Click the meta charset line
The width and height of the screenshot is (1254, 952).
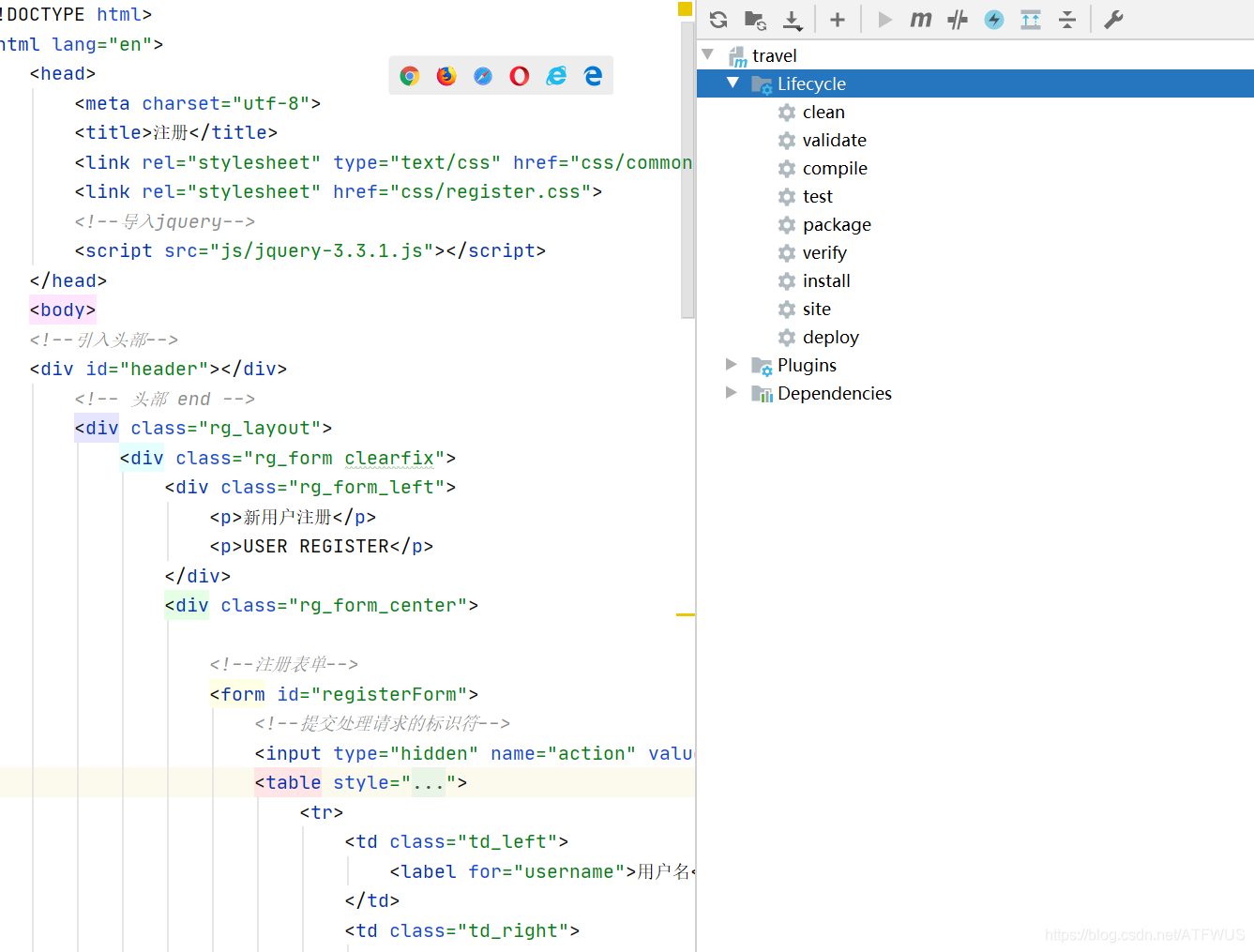[x=198, y=103]
